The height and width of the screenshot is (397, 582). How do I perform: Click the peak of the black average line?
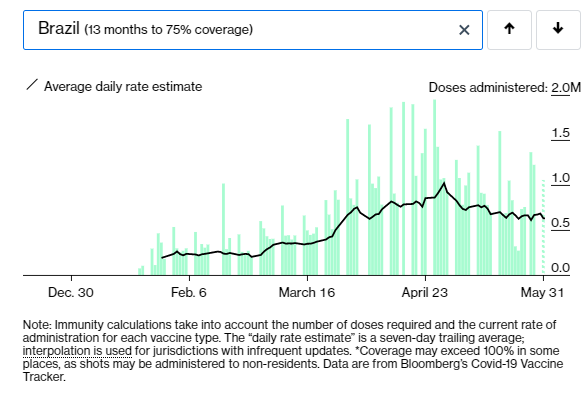(x=444, y=183)
